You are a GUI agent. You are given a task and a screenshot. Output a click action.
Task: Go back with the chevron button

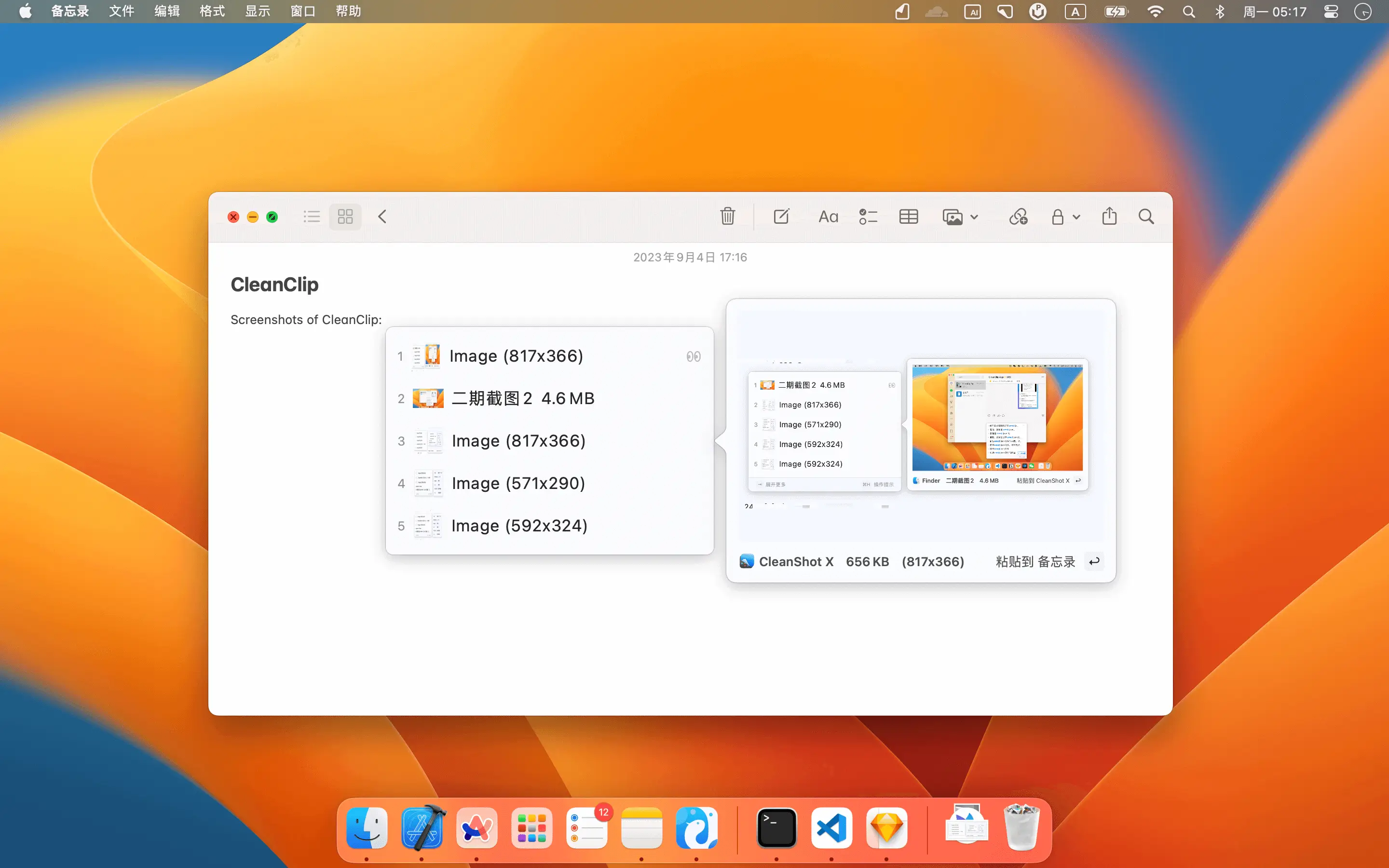tap(382, 217)
